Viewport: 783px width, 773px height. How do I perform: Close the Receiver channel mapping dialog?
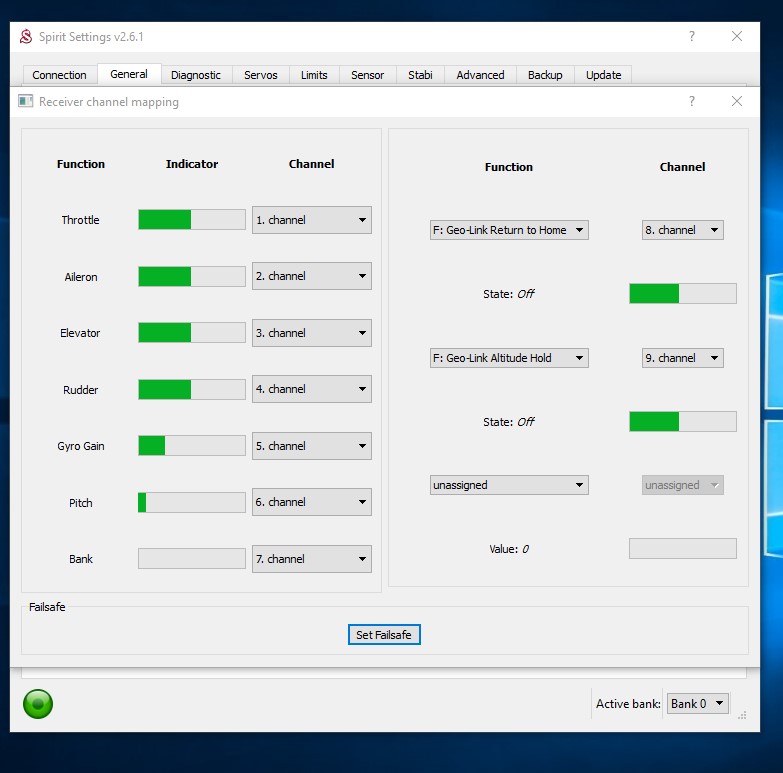tap(737, 101)
